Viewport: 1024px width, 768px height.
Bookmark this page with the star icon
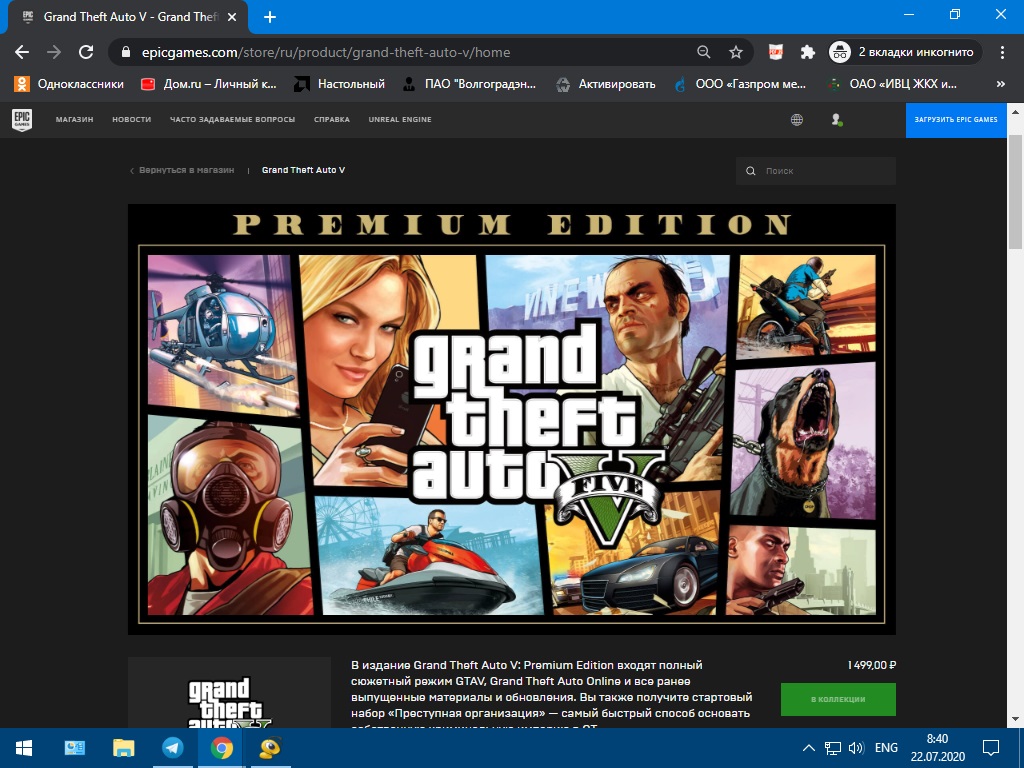pos(736,52)
